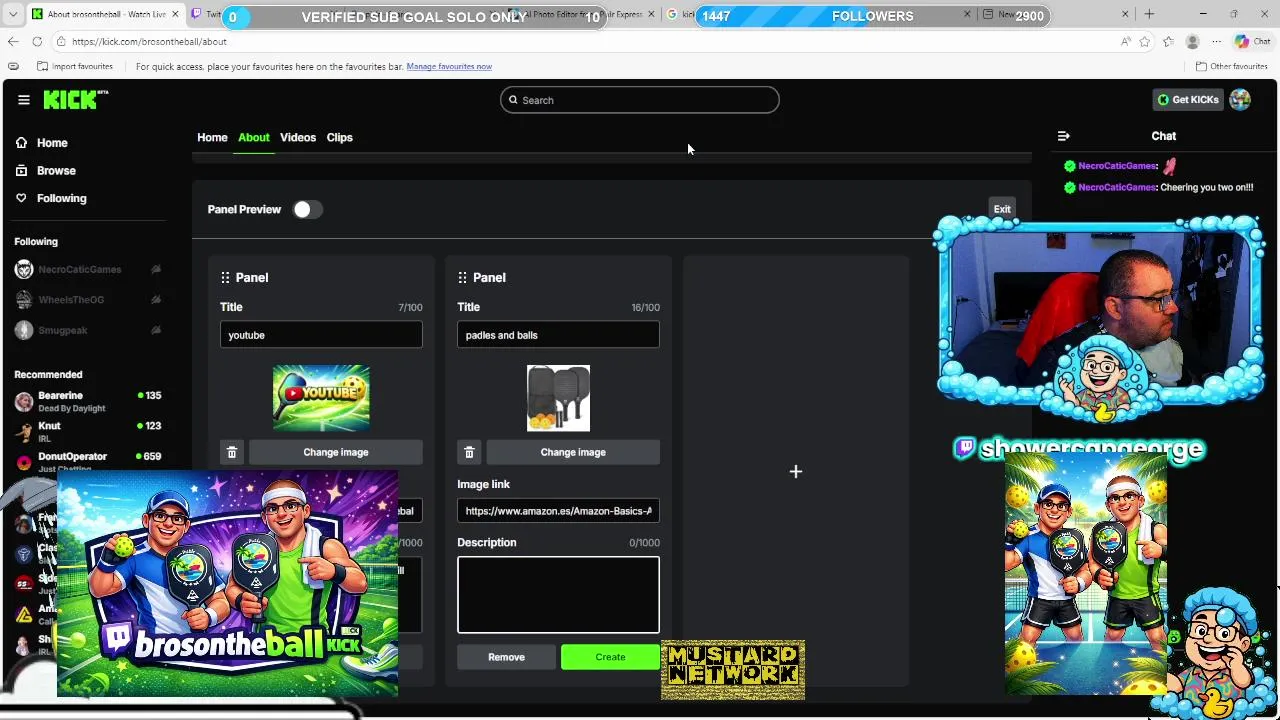
Task: Click the Get KICKs button
Action: [x=1188, y=100]
